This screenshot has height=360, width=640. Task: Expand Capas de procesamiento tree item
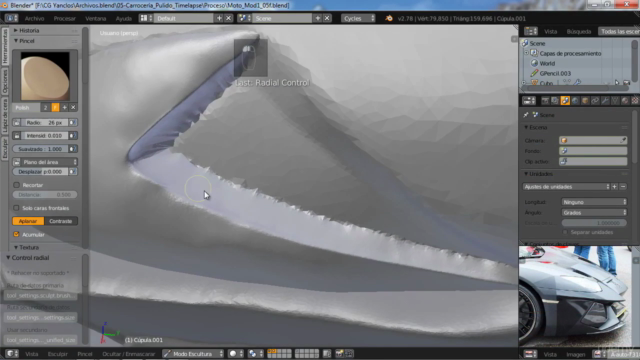coord(527,53)
